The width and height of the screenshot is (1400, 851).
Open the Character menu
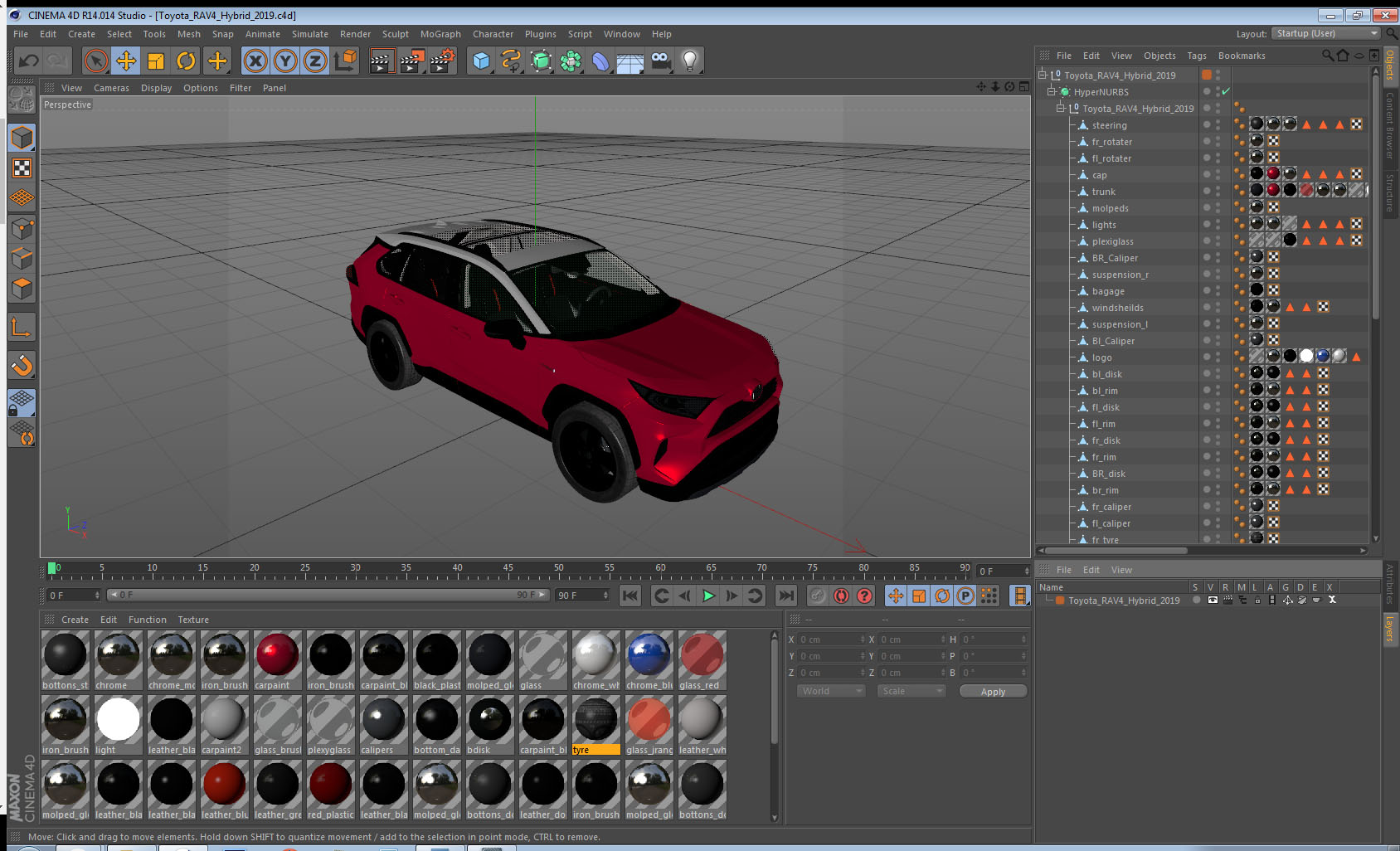493,34
